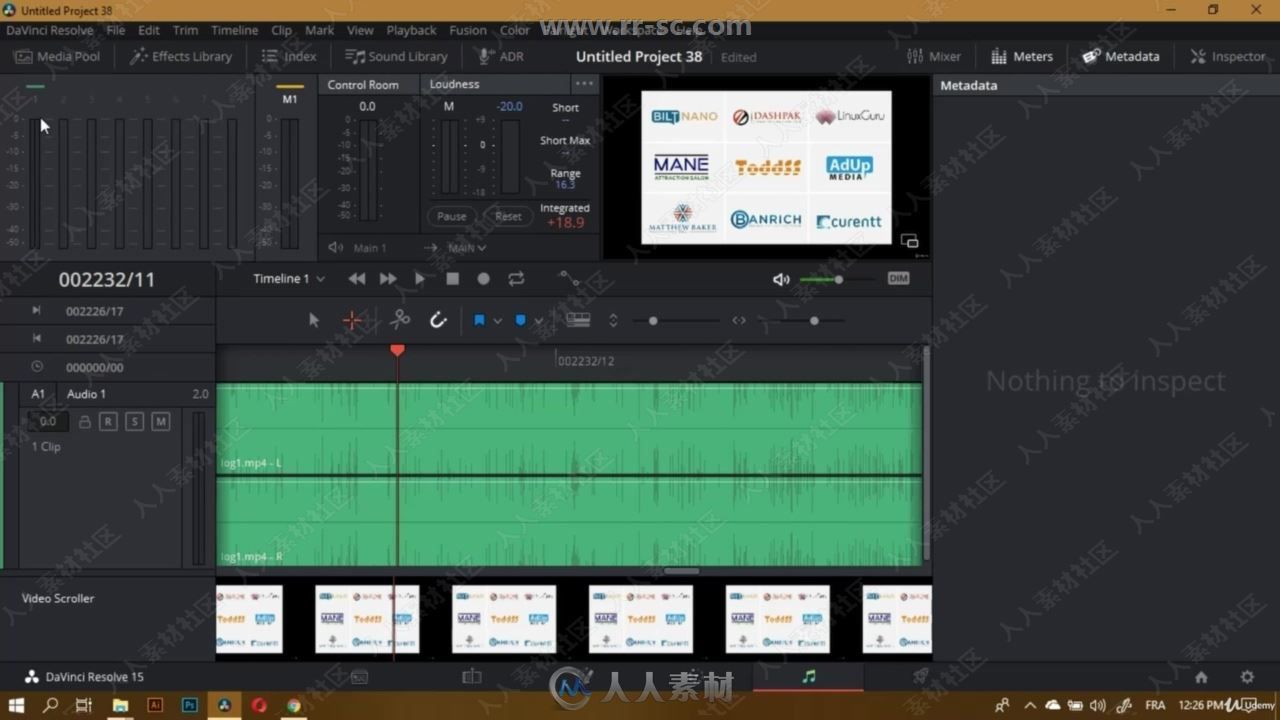The width and height of the screenshot is (1280, 720).
Task: Click the first Video Scroller thumbnail
Action: 249,619
